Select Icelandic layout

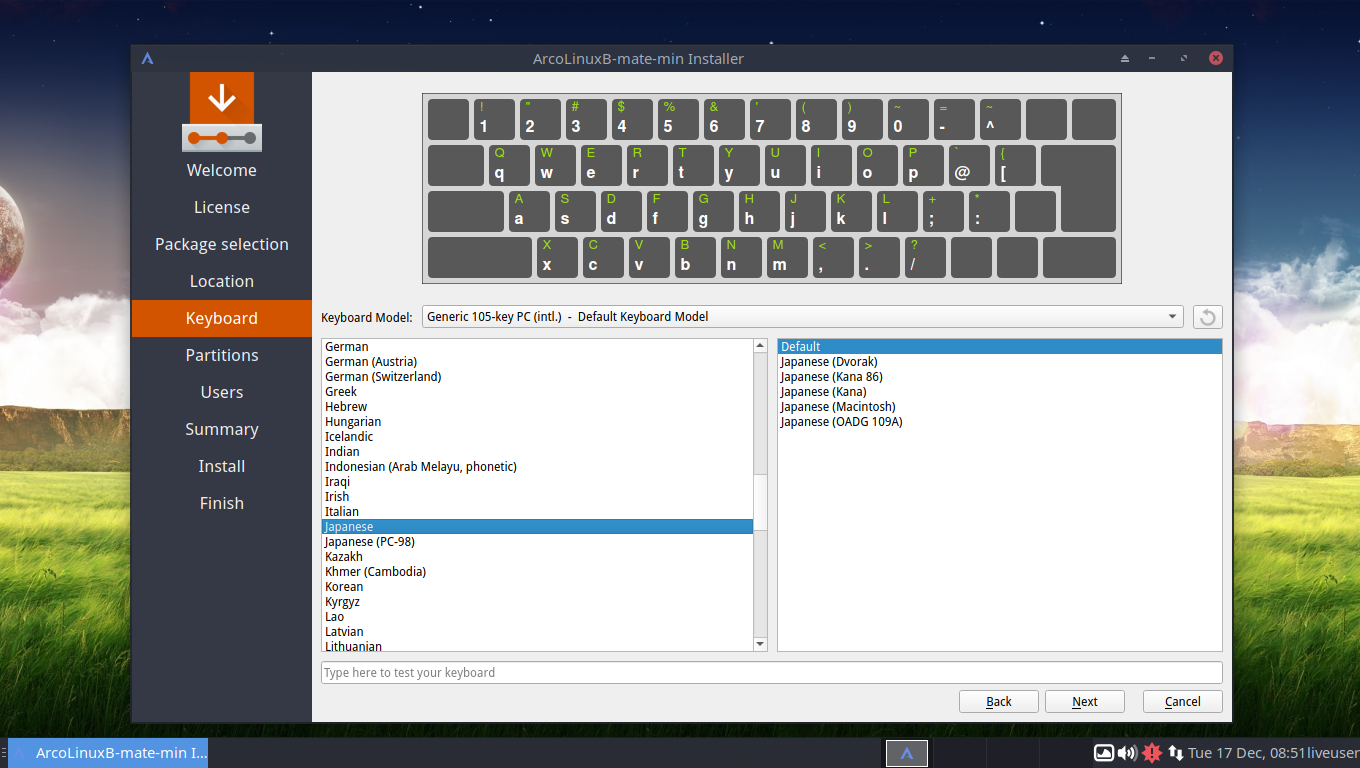click(537, 437)
